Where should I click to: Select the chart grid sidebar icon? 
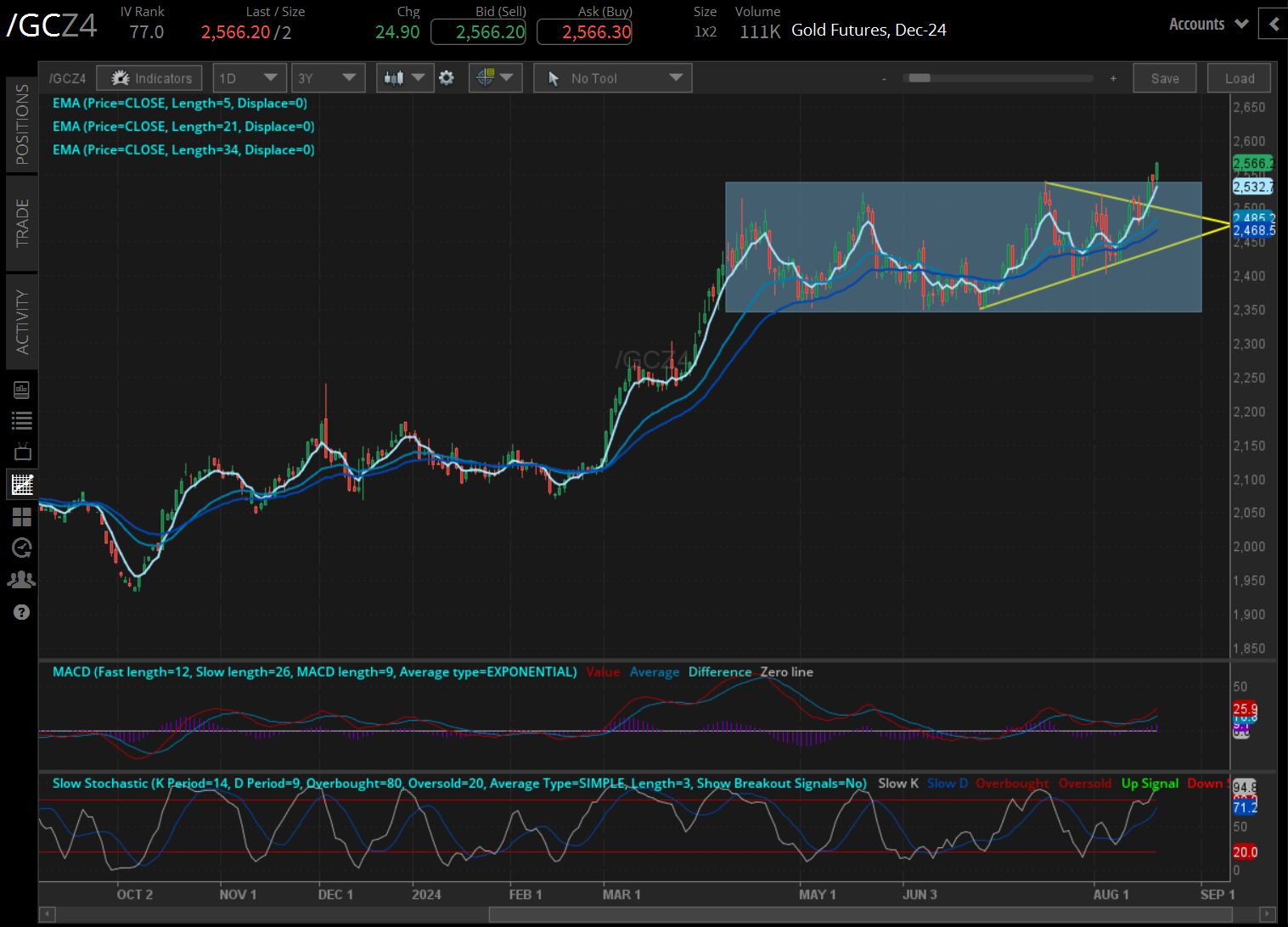[x=22, y=485]
